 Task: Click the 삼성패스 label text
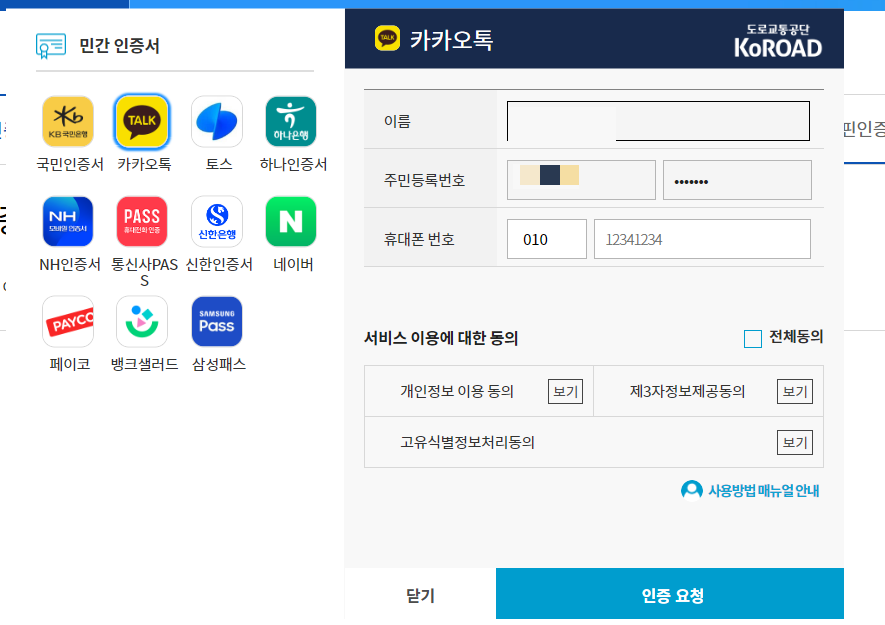click(x=219, y=364)
